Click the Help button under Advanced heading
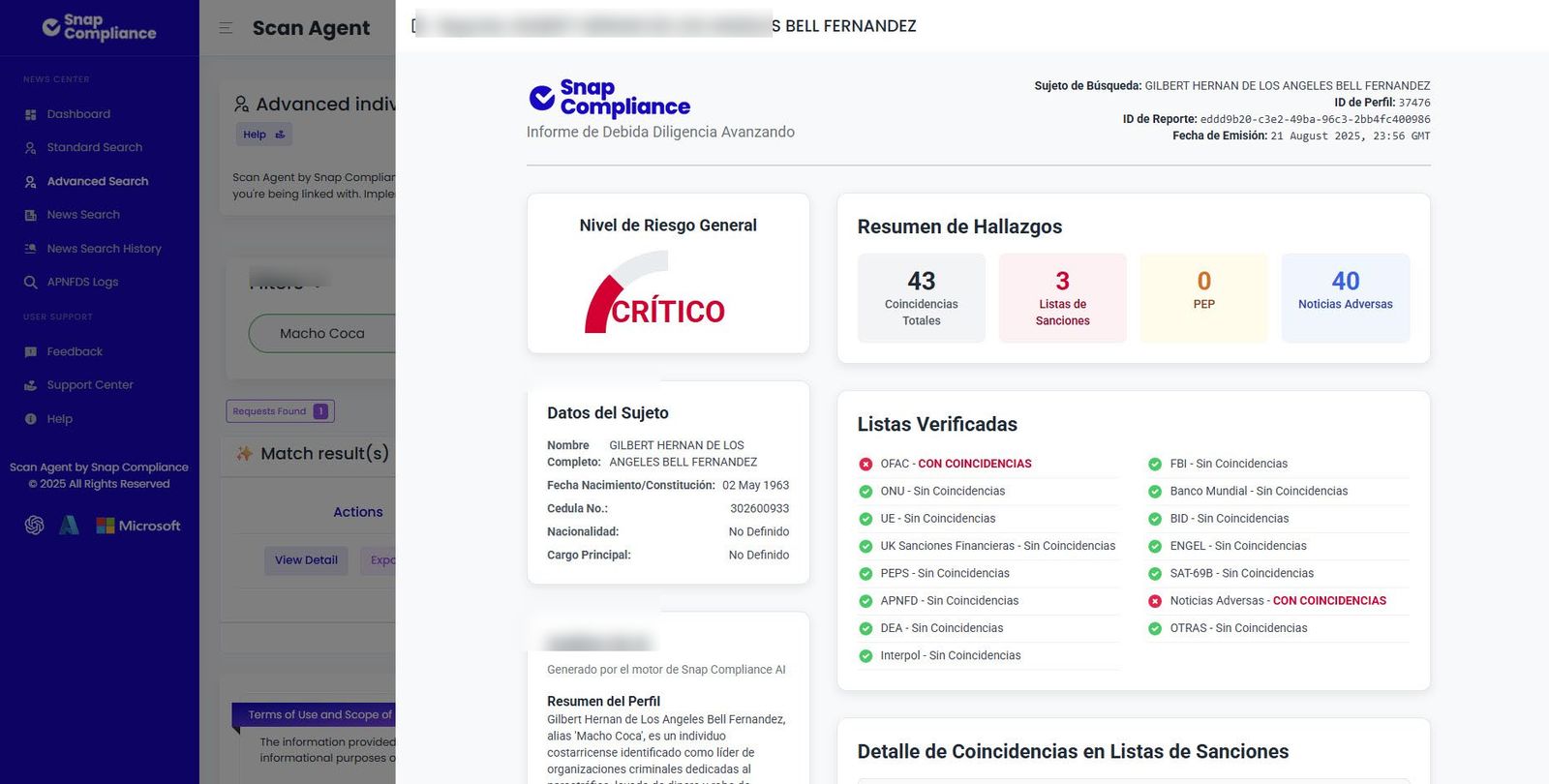Image resolution: width=1549 pixels, height=784 pixels. point(263,135)
